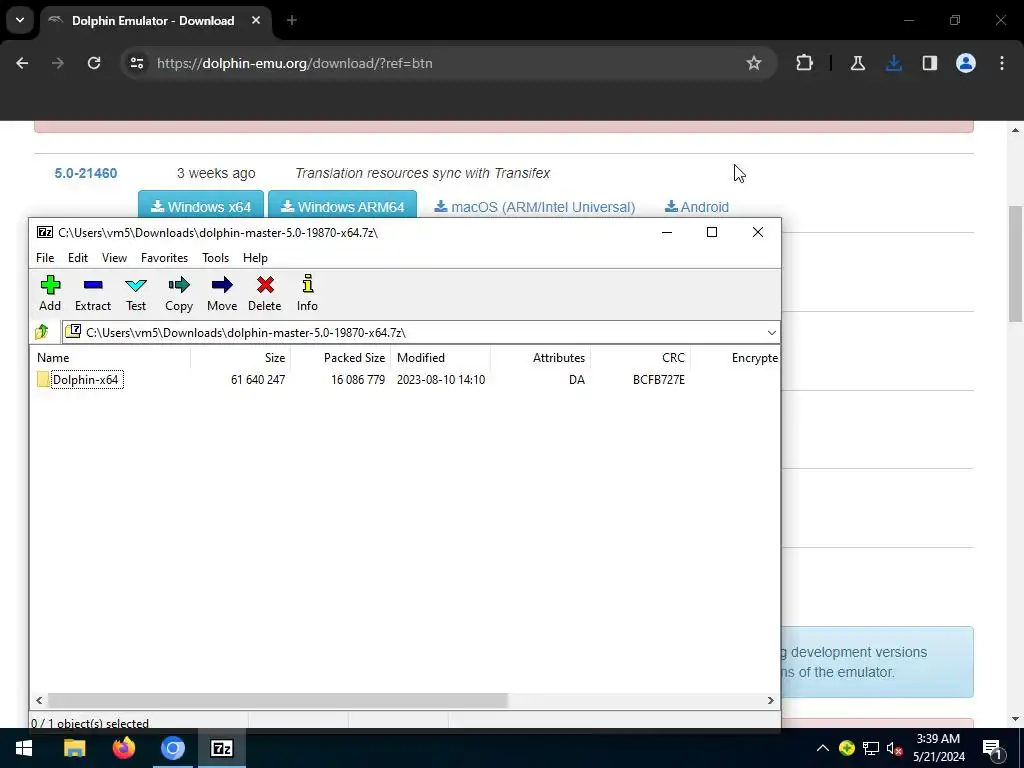This screenshot has height=768, width=1024.
Task: Select the Dolphin-x64 folder row
Action: coord(405,379)
